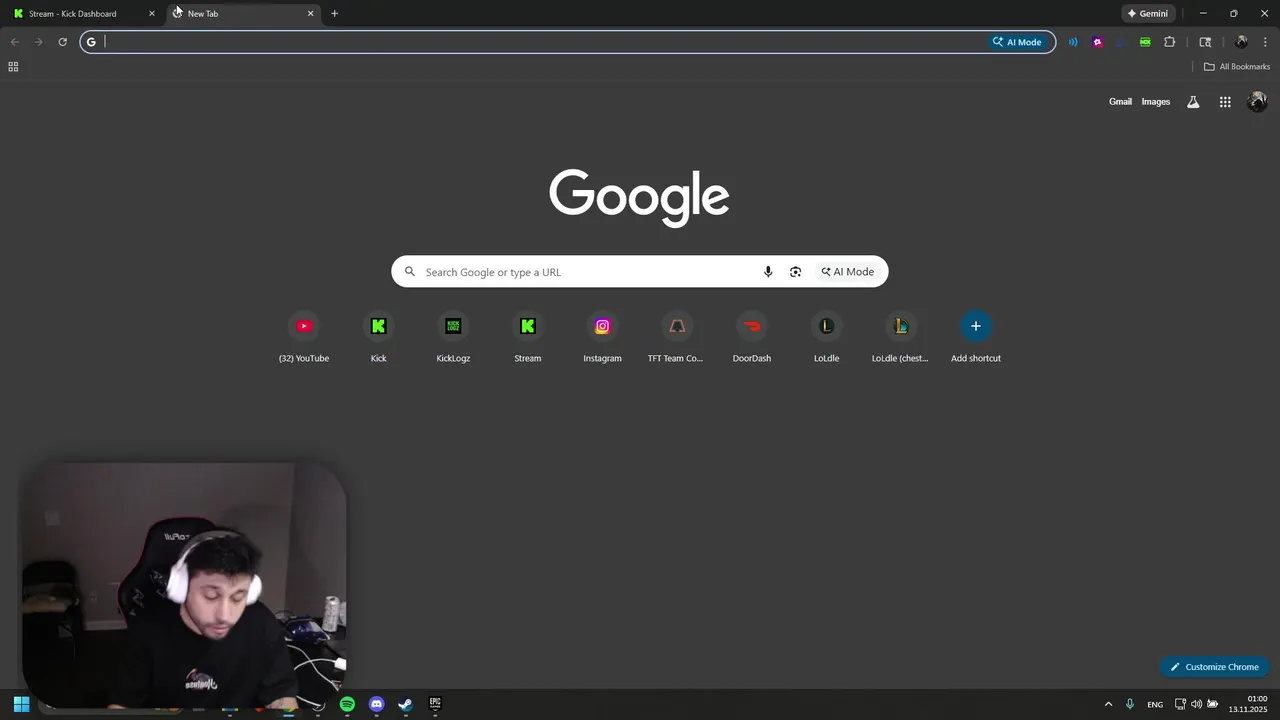Click the microphone tray icon
1280x720 pixels.
coord(1130,704)
